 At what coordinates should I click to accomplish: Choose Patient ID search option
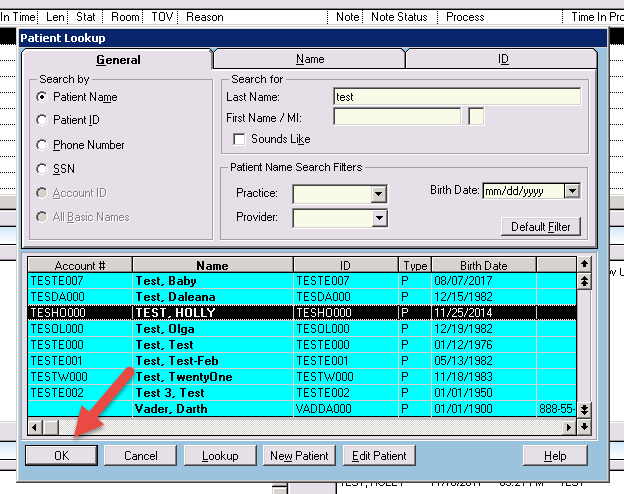point(42,120)
